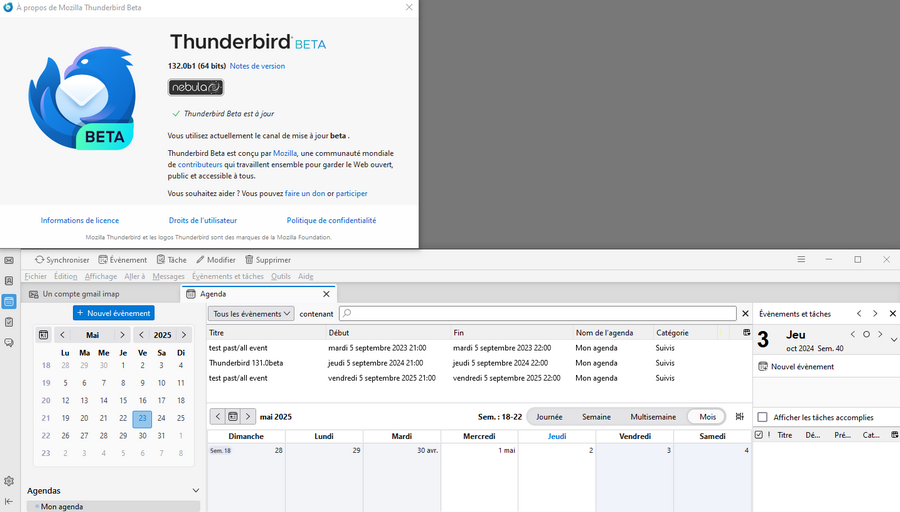Open the Évènements et tâches menu

[x=228, y=276]
